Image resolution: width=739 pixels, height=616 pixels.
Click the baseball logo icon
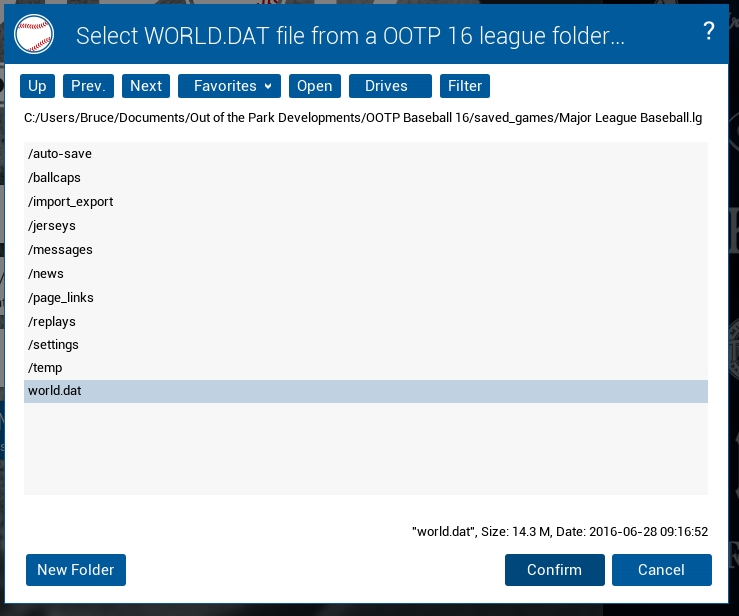coord(35,36)
